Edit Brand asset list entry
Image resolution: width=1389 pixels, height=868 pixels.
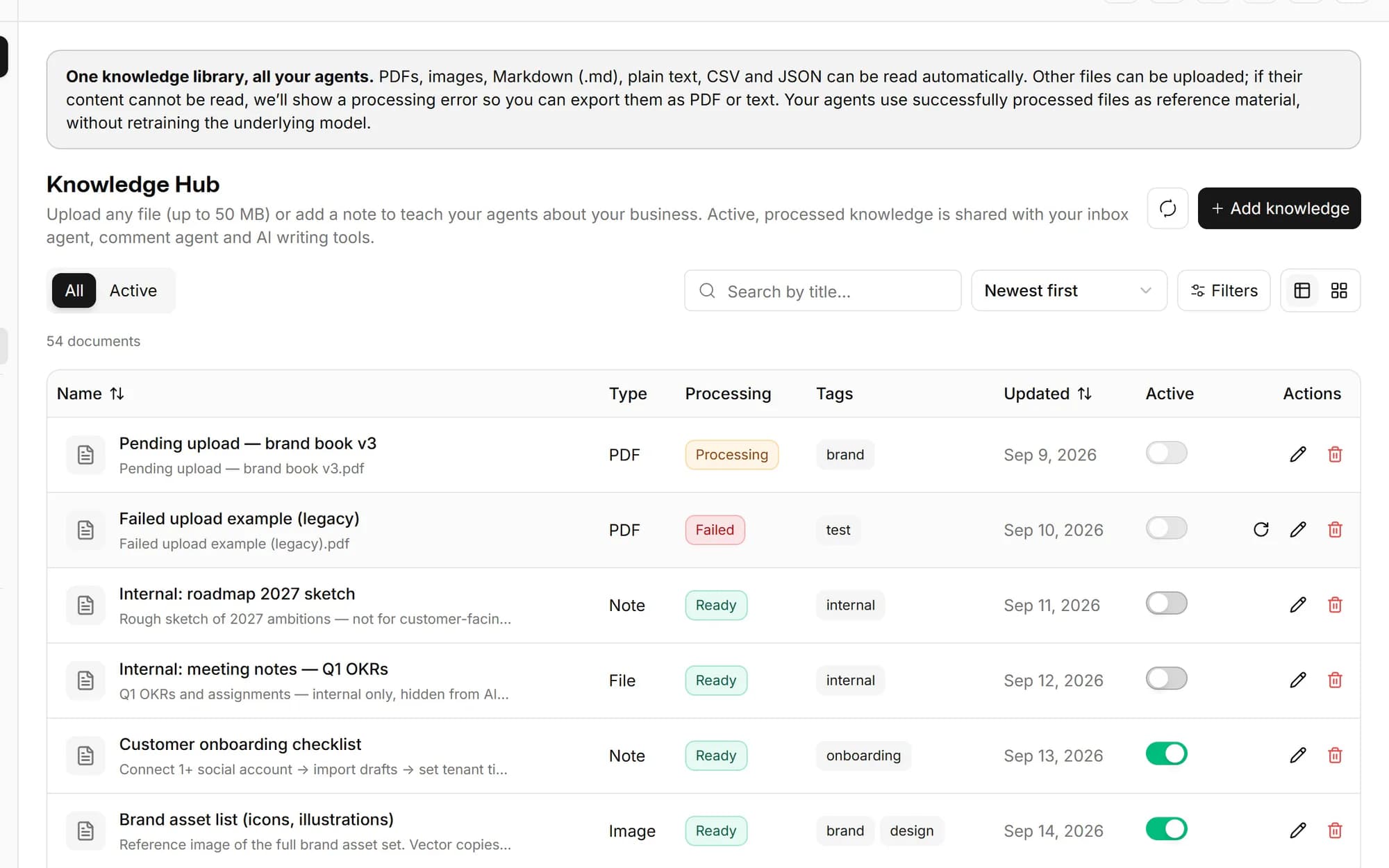click(x=1298, y=831)
